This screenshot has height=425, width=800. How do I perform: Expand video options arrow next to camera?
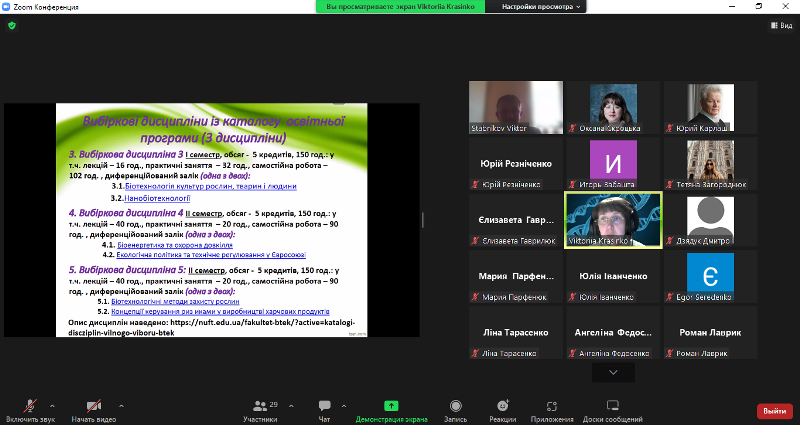pos(121,406)
